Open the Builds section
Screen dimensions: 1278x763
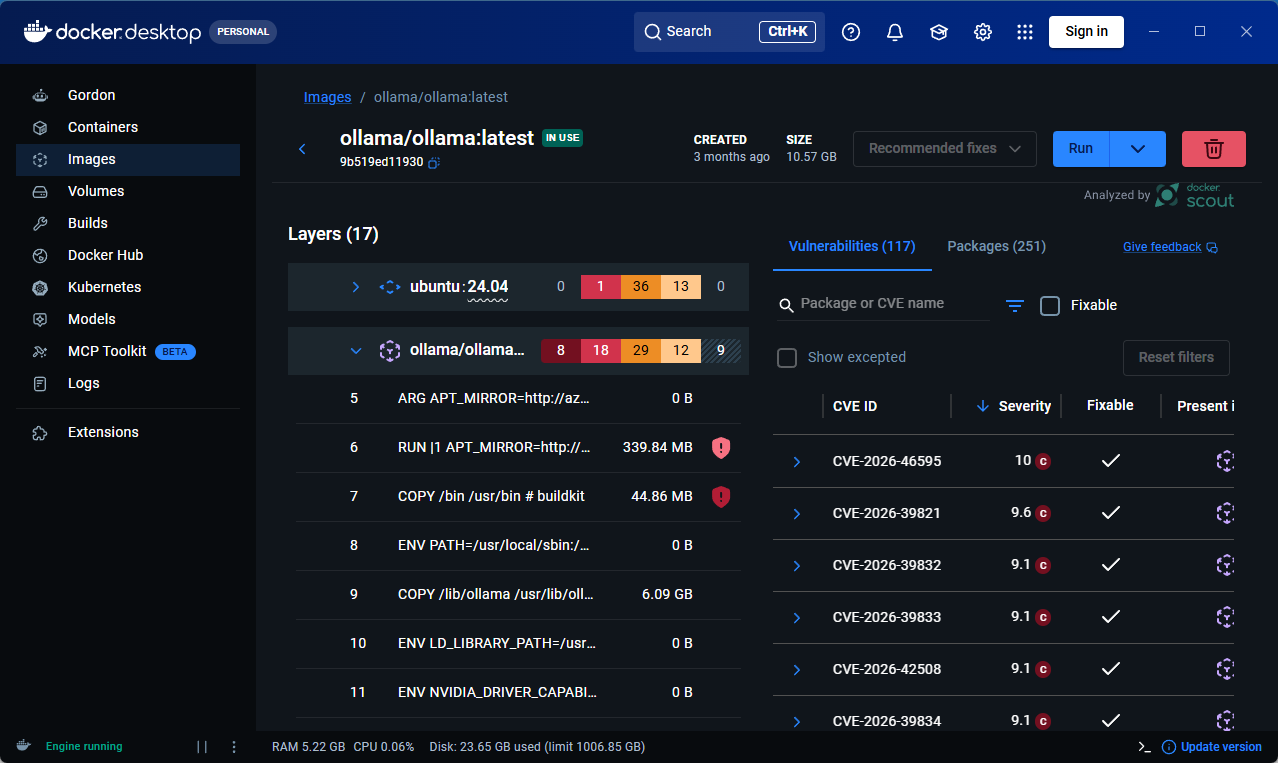128,223
